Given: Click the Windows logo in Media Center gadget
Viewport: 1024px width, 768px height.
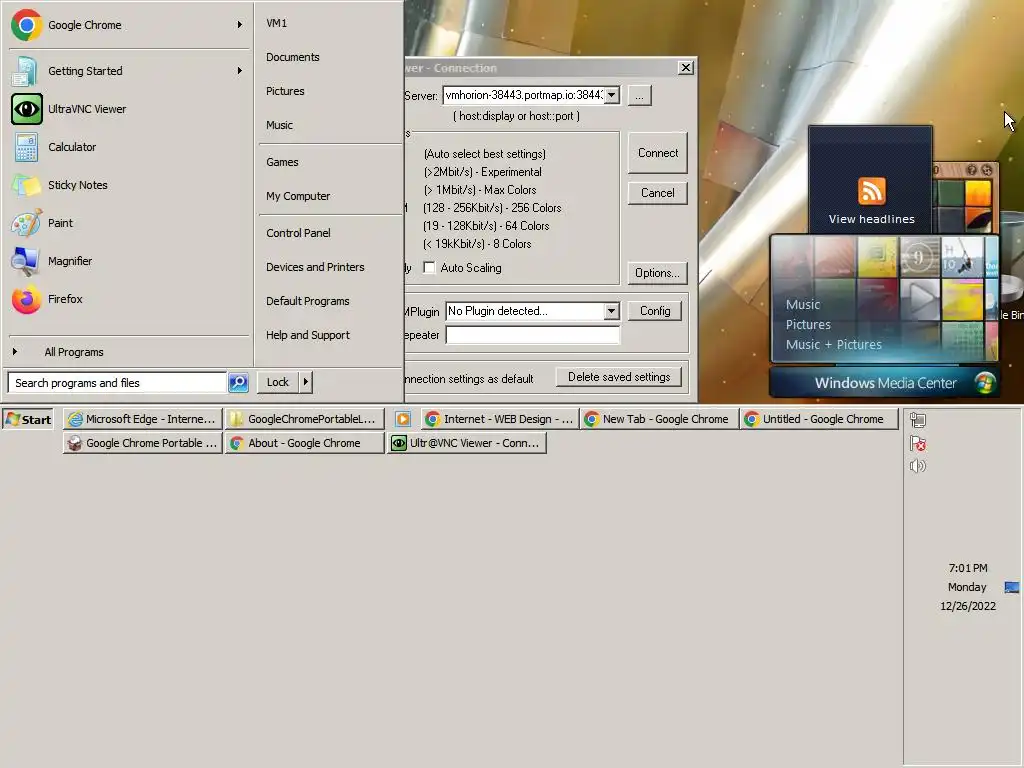Looking at the screenshot, I should click(x=985, y=383).
